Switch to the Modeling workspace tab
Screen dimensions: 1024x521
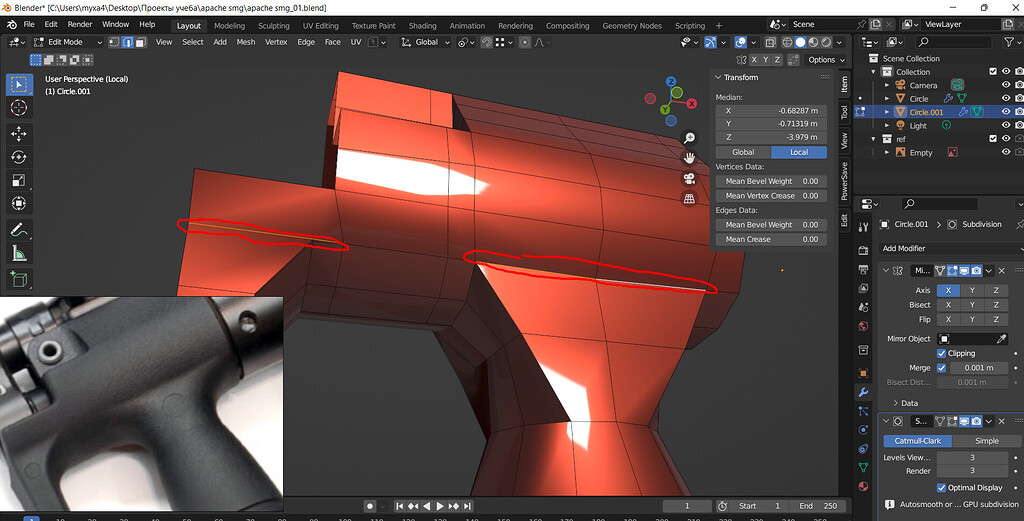coord(229,25)
